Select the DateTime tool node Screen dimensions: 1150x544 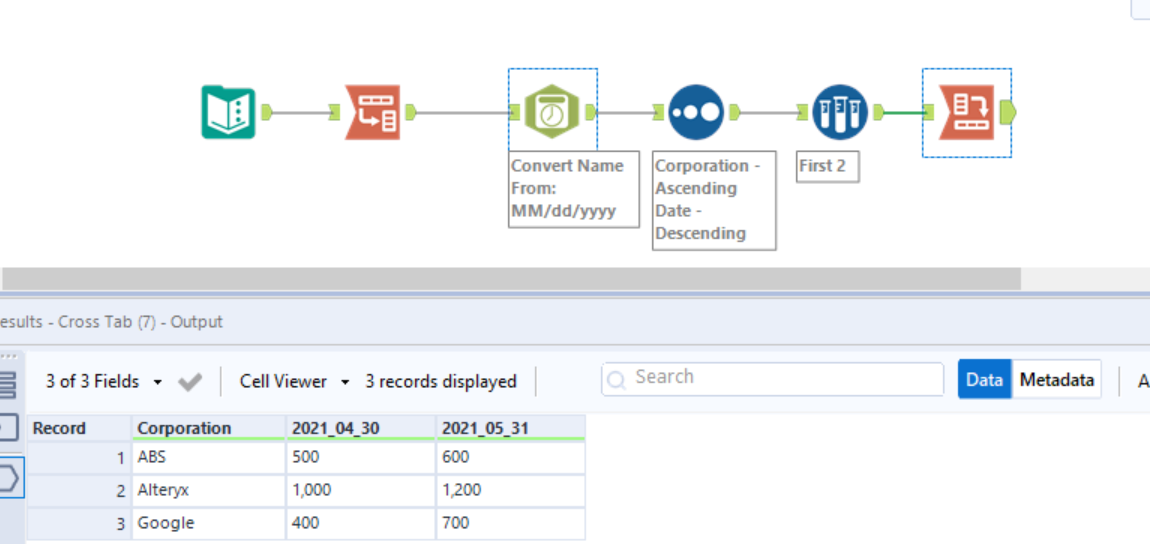tap(552, 112)
